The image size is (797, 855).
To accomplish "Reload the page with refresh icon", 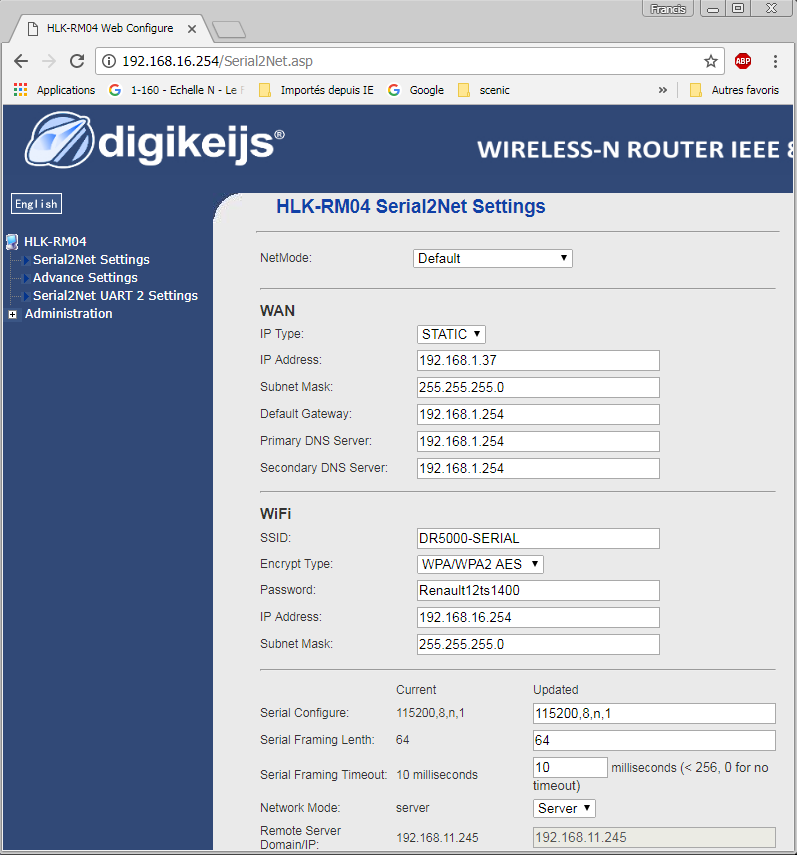I will click(77, 61).
